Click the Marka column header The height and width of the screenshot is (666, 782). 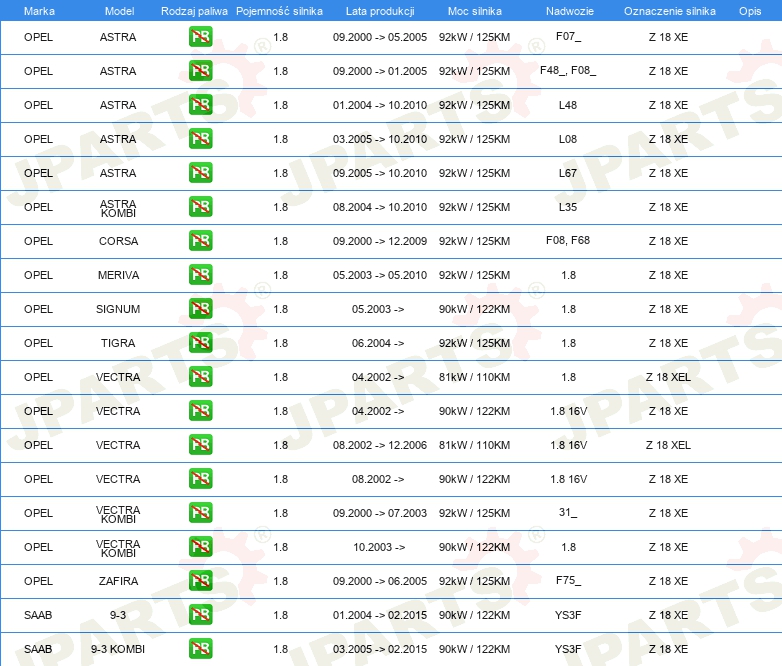(39, 11)
